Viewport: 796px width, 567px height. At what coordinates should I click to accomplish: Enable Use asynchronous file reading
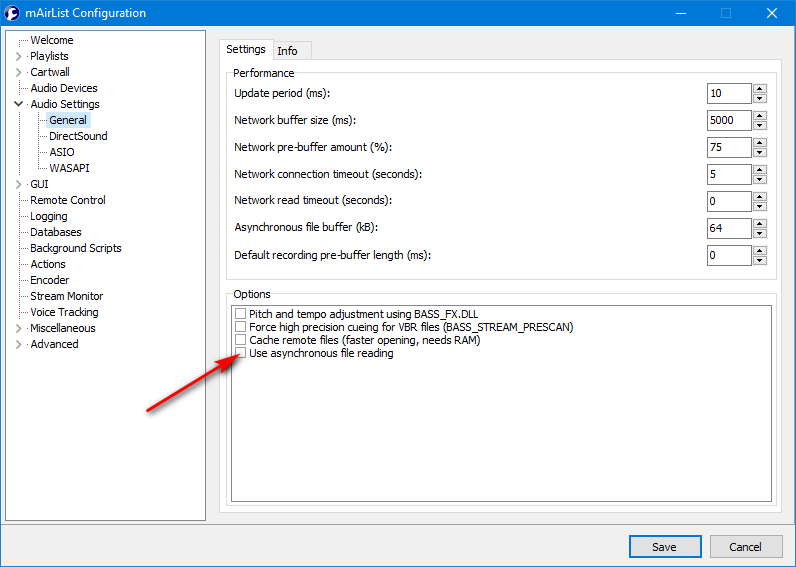click(x=240, y=353)
